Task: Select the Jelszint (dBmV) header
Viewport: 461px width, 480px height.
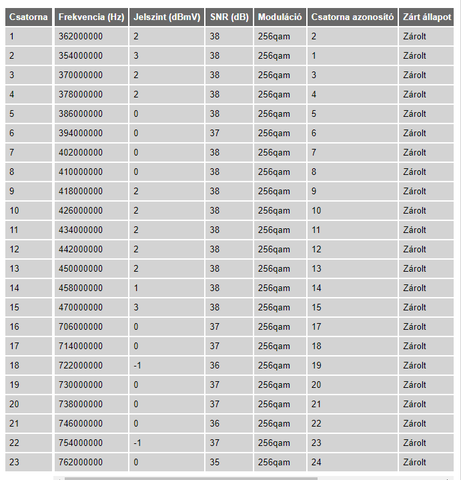Action: click(167, 17)
